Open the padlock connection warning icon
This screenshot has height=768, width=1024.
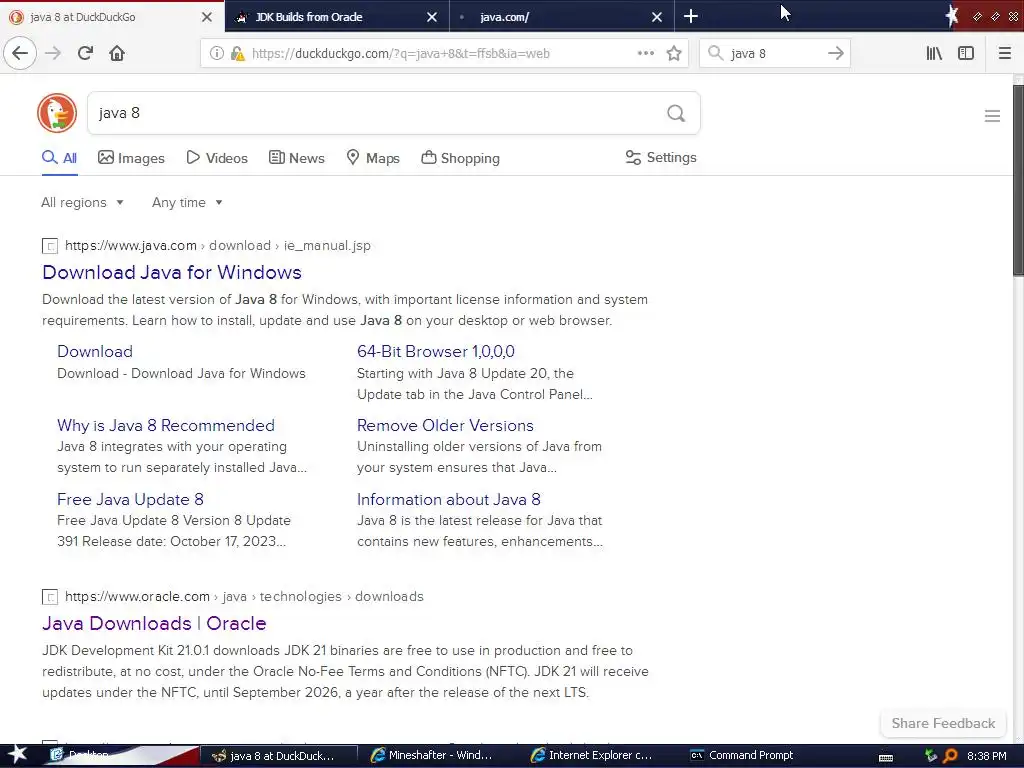click(237, 54)
